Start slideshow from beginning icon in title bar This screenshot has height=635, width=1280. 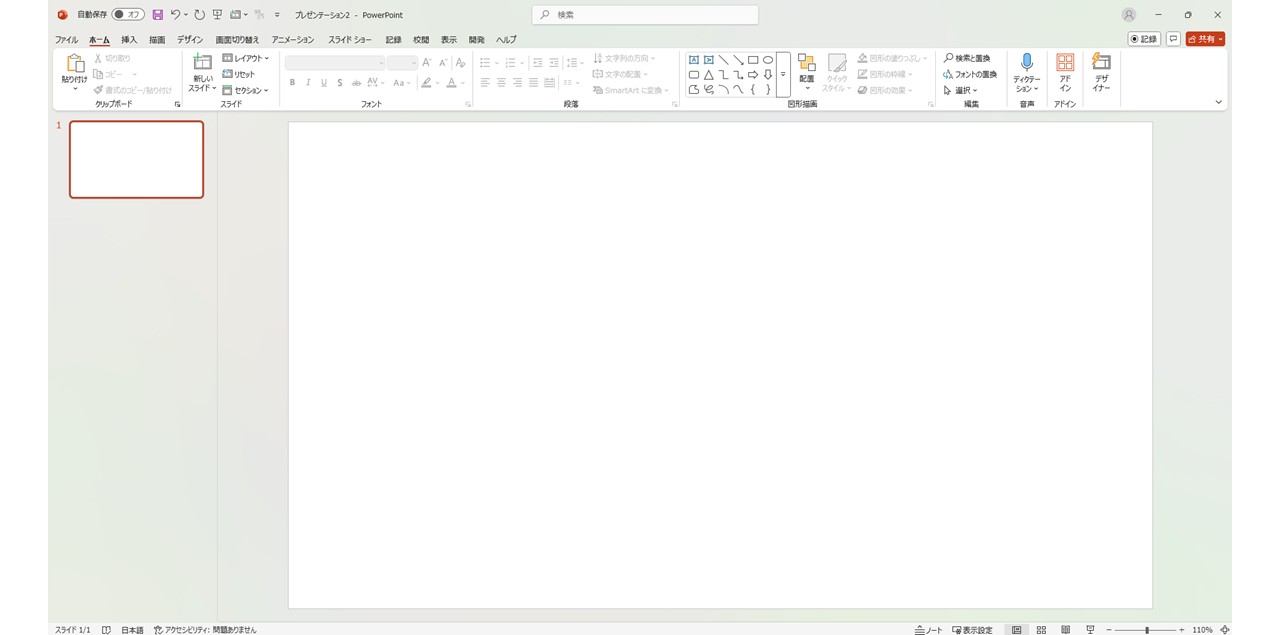[x=217, y=15]
